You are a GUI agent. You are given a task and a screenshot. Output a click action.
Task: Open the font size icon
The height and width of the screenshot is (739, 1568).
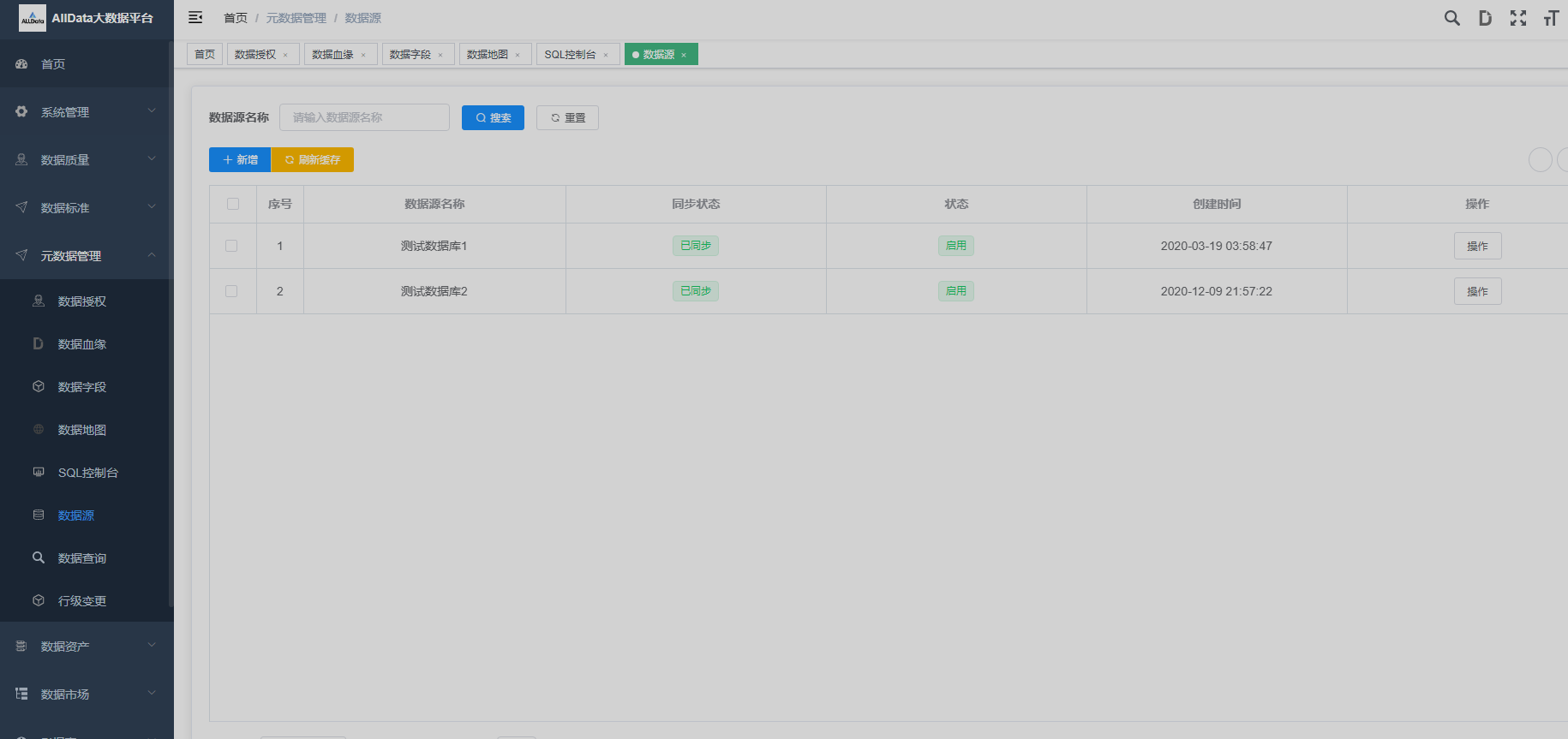tap(1551, 18)
